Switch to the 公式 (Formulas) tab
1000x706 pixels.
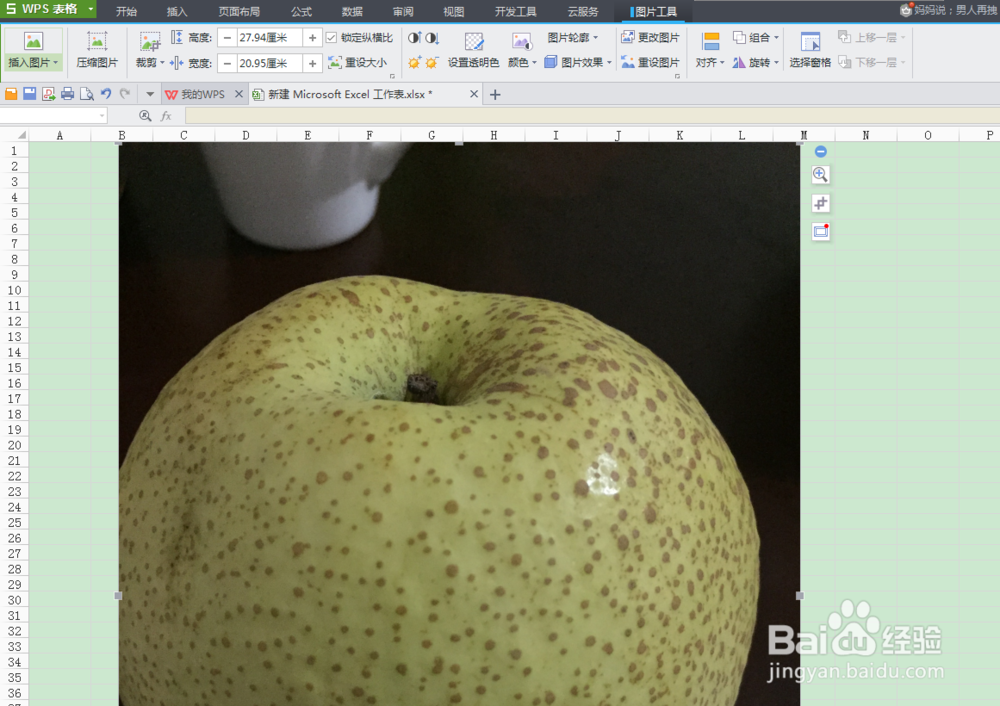click(x=301, y=11)
